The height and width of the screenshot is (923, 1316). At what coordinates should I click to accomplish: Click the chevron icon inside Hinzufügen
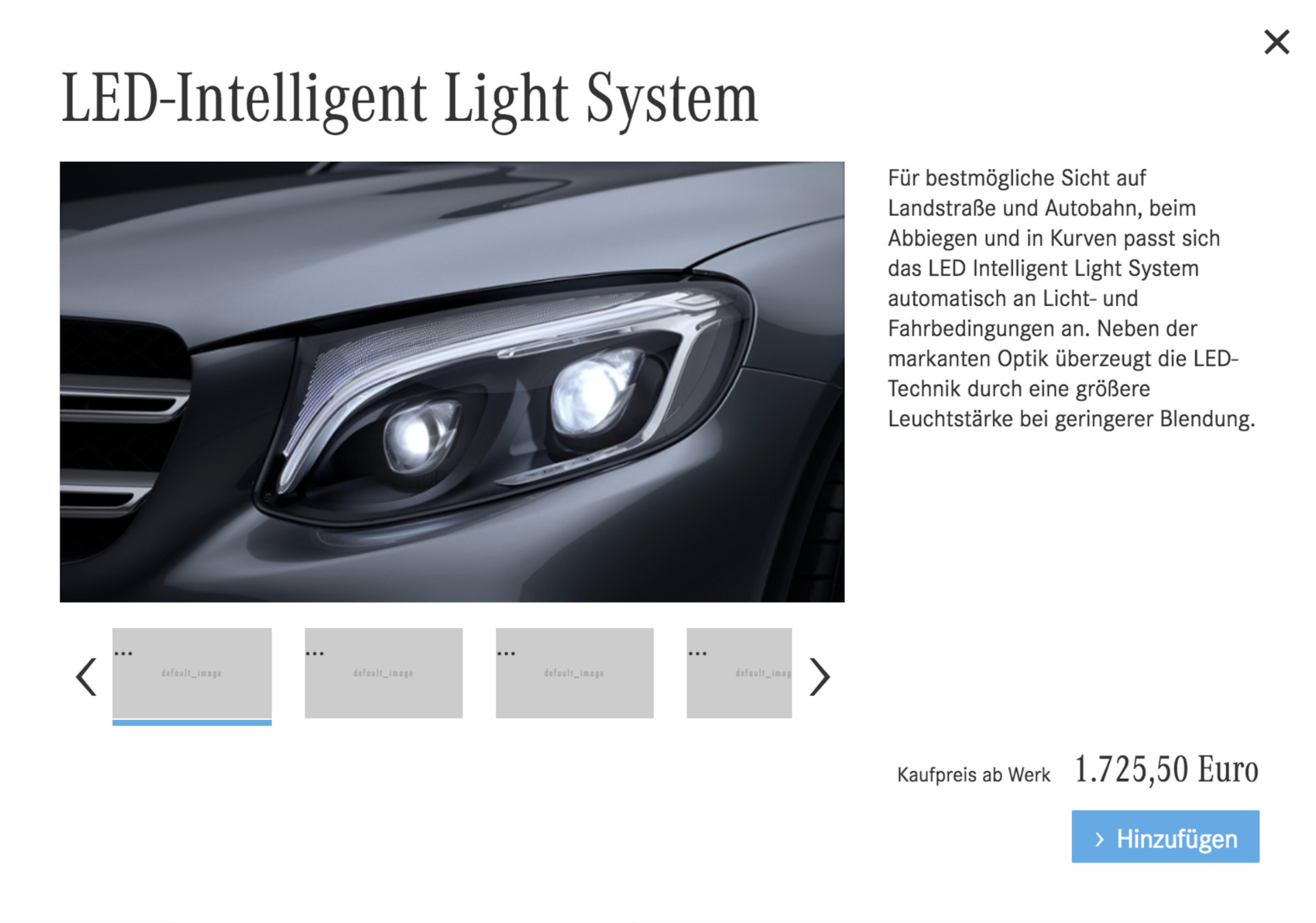pyautogui.click(x=1099, y=839)
